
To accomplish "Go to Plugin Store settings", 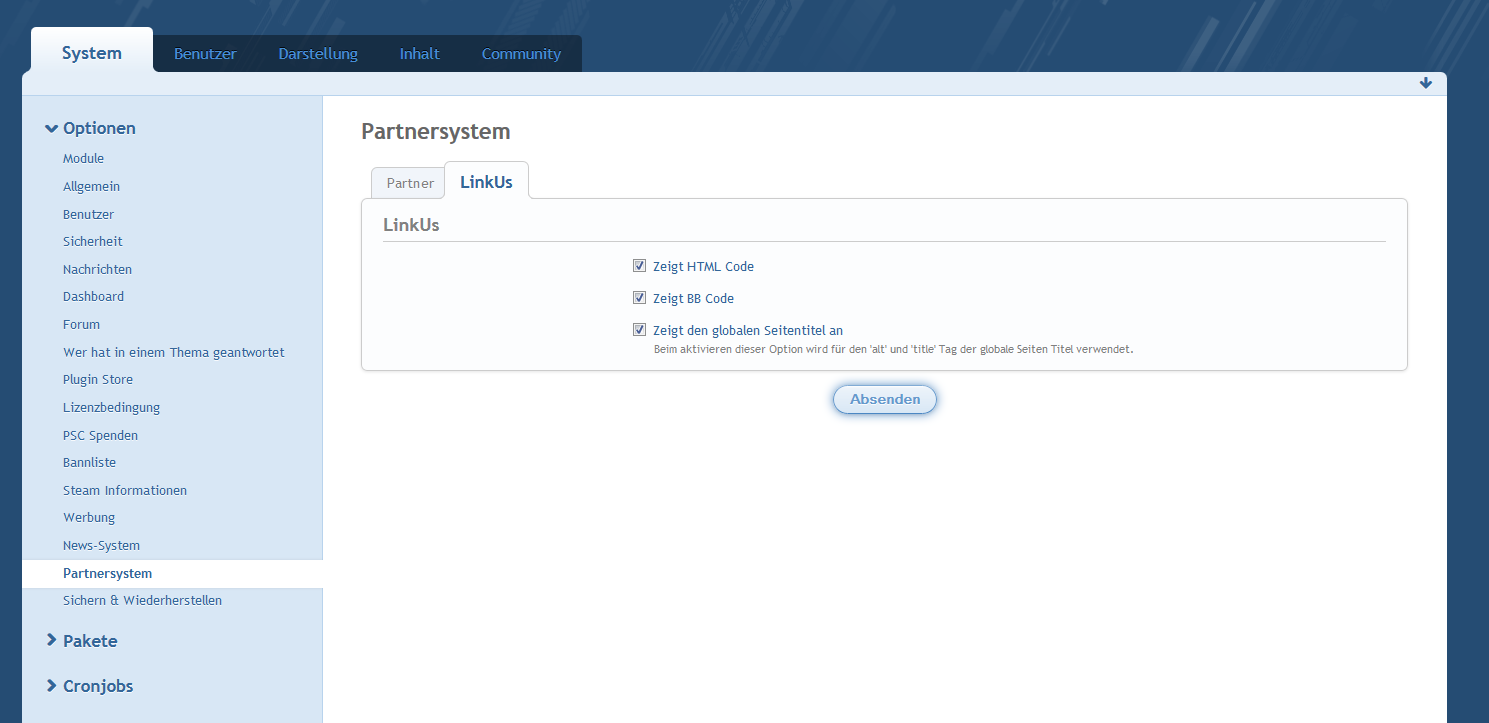I will 97,380.
